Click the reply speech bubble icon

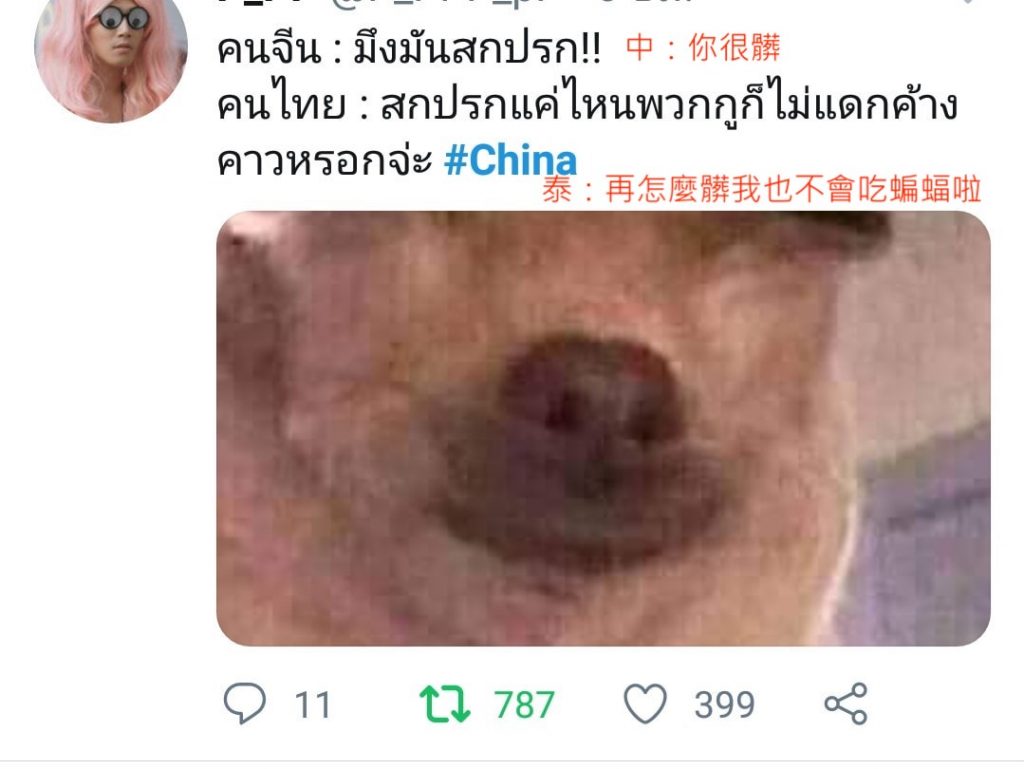(245, 702)
